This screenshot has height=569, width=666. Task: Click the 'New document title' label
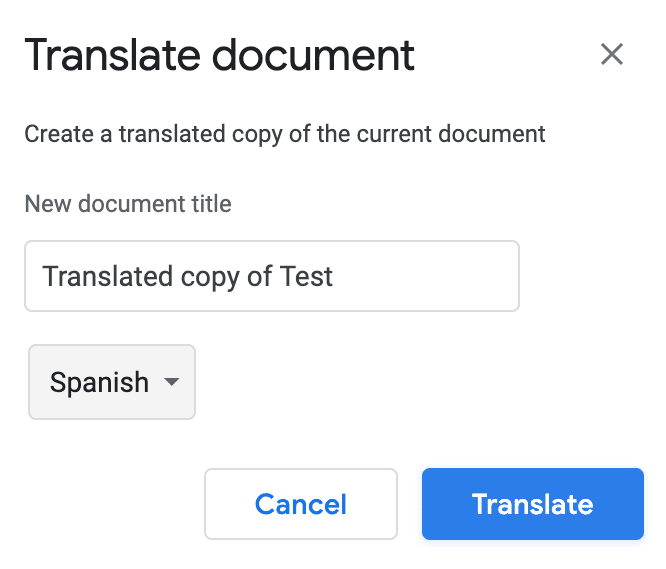pos(128,205)
